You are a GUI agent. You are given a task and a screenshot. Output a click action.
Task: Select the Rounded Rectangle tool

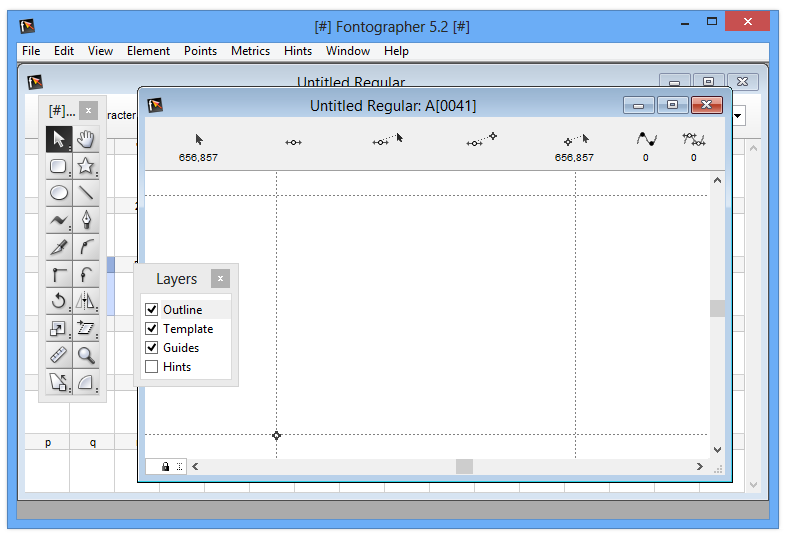click(59, 166)
